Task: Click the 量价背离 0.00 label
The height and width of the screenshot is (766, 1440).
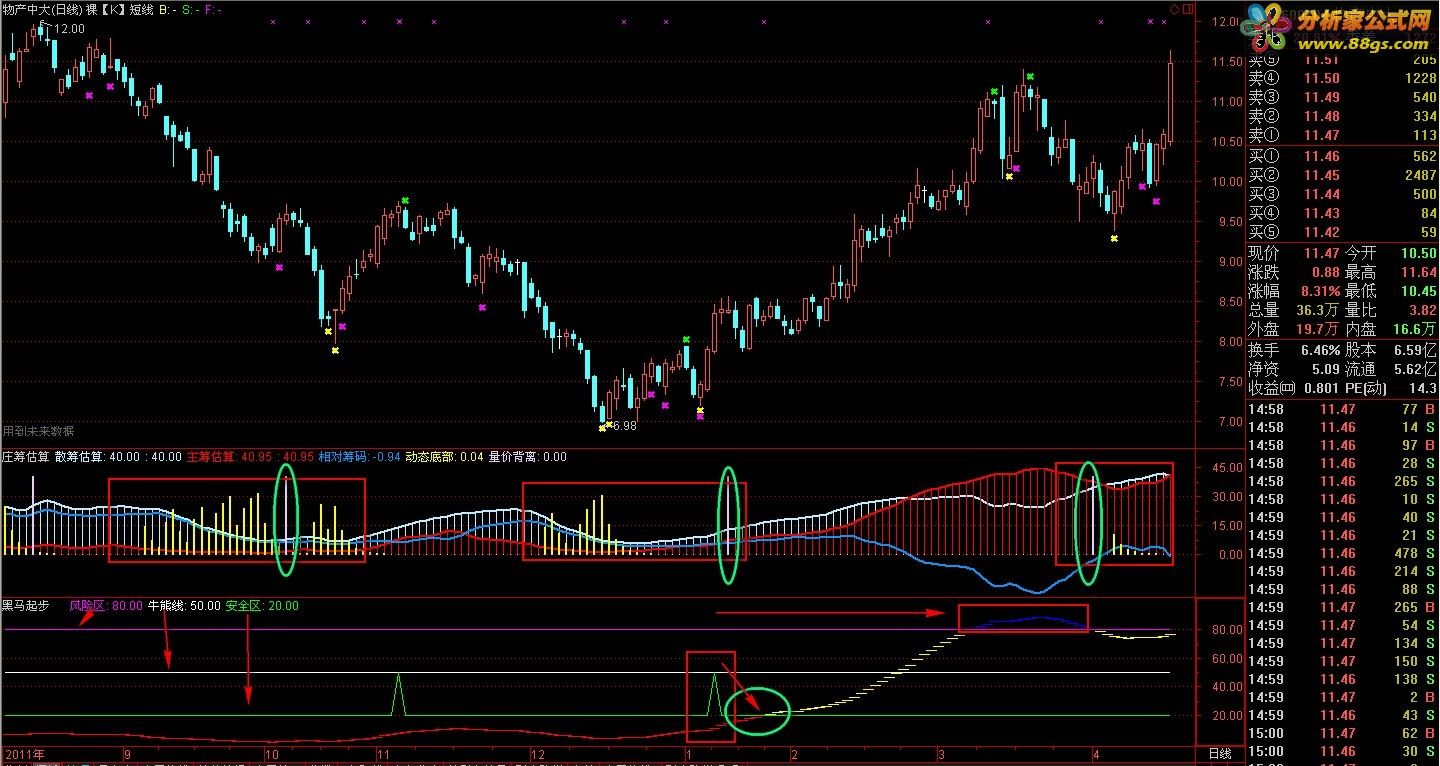Action: point(527,457)
